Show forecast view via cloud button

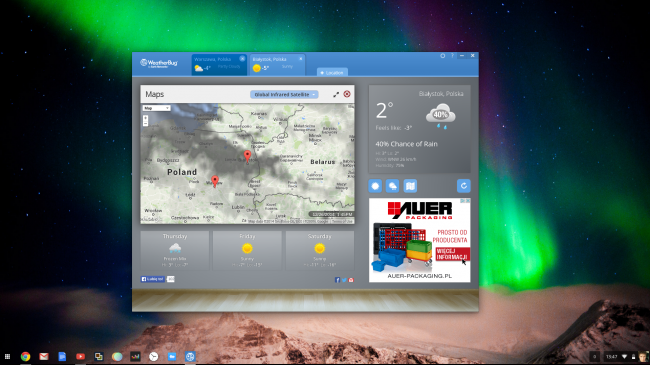pos(393,186)
